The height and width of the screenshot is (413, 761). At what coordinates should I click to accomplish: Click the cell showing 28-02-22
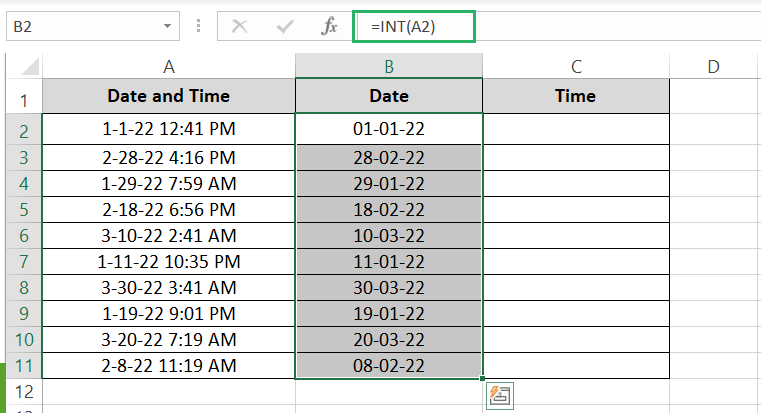click(x=389, y=158)
